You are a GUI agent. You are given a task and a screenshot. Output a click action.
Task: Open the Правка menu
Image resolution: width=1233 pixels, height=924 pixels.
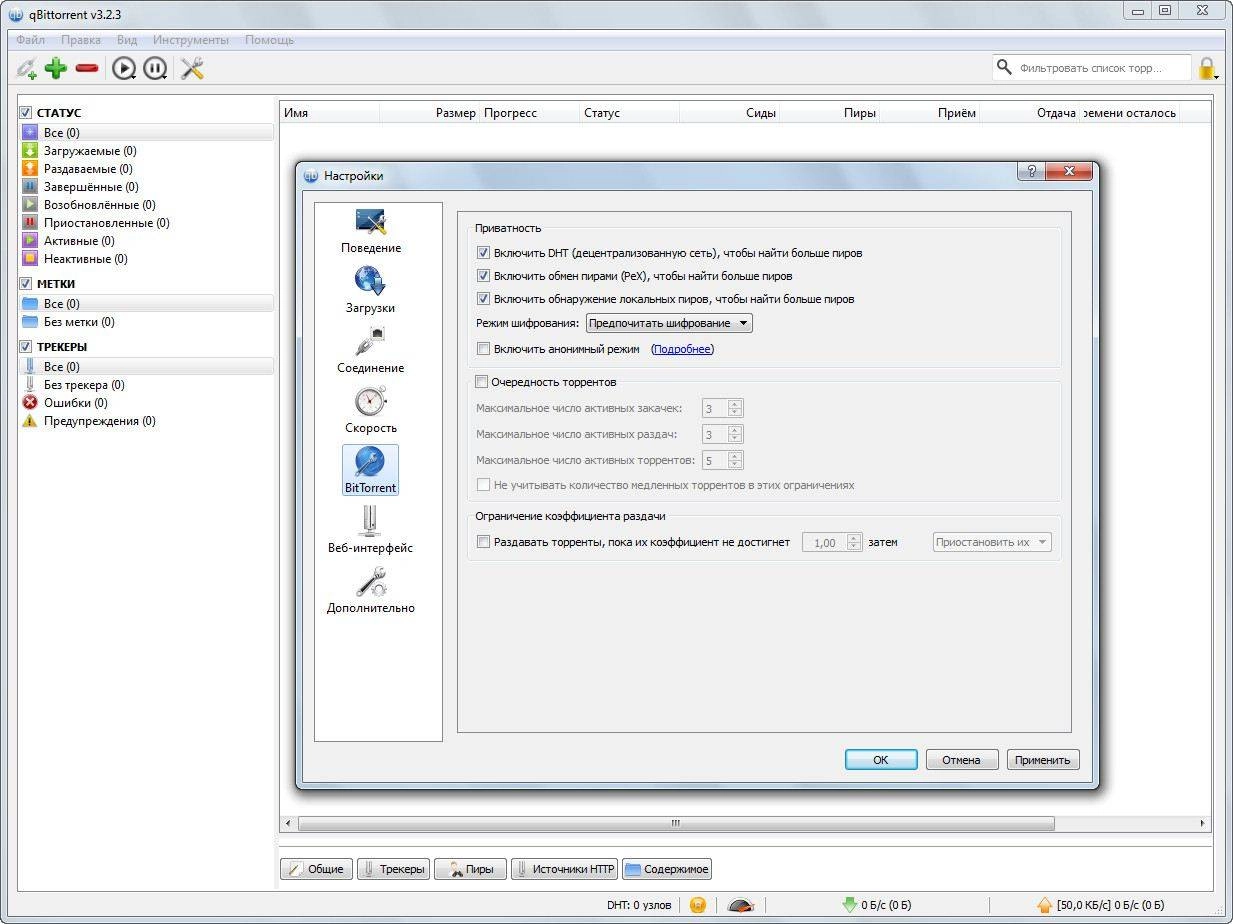click(x=80, y=40)
